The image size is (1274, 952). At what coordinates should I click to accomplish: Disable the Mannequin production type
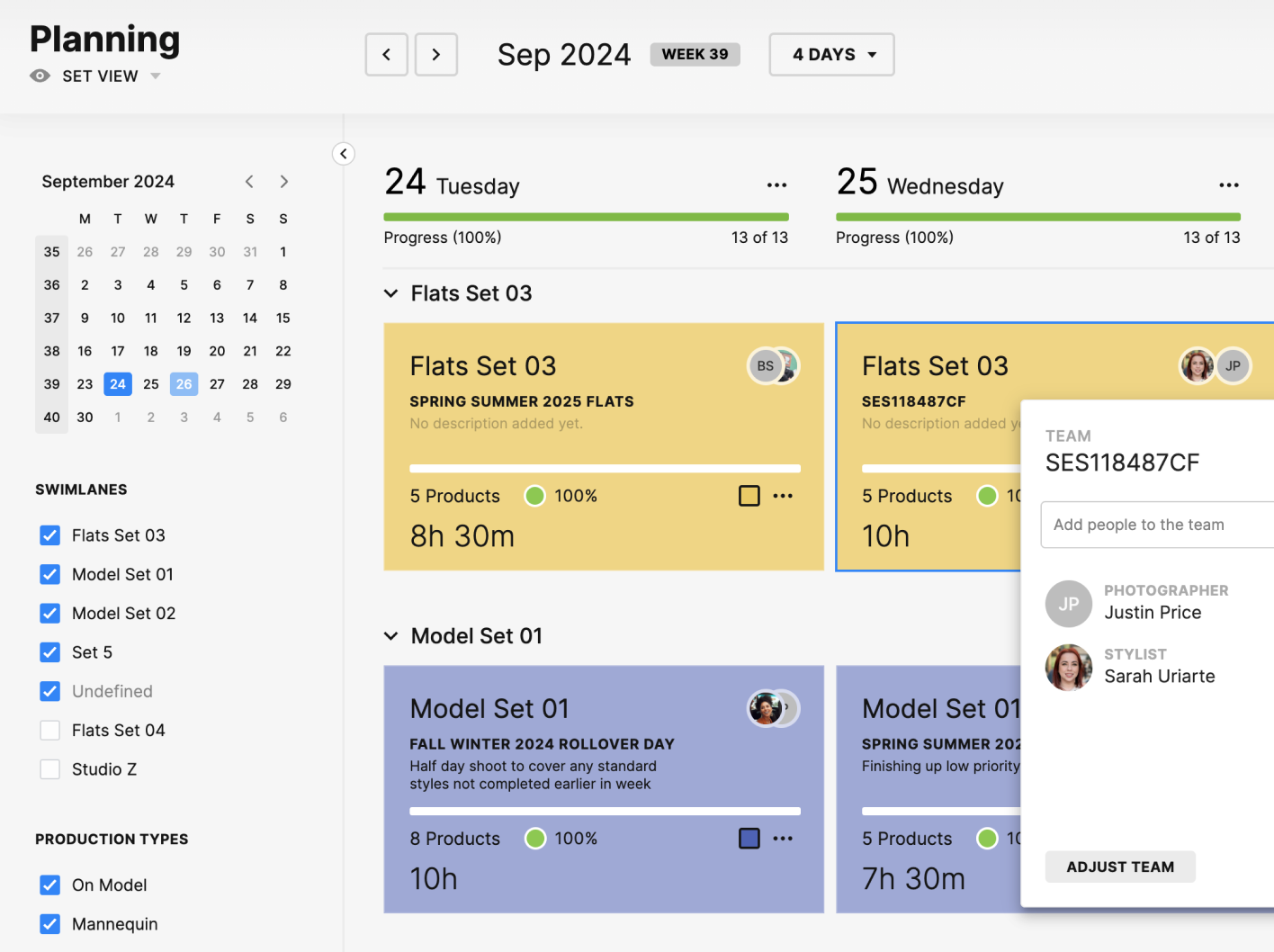[x=50, y=923]
